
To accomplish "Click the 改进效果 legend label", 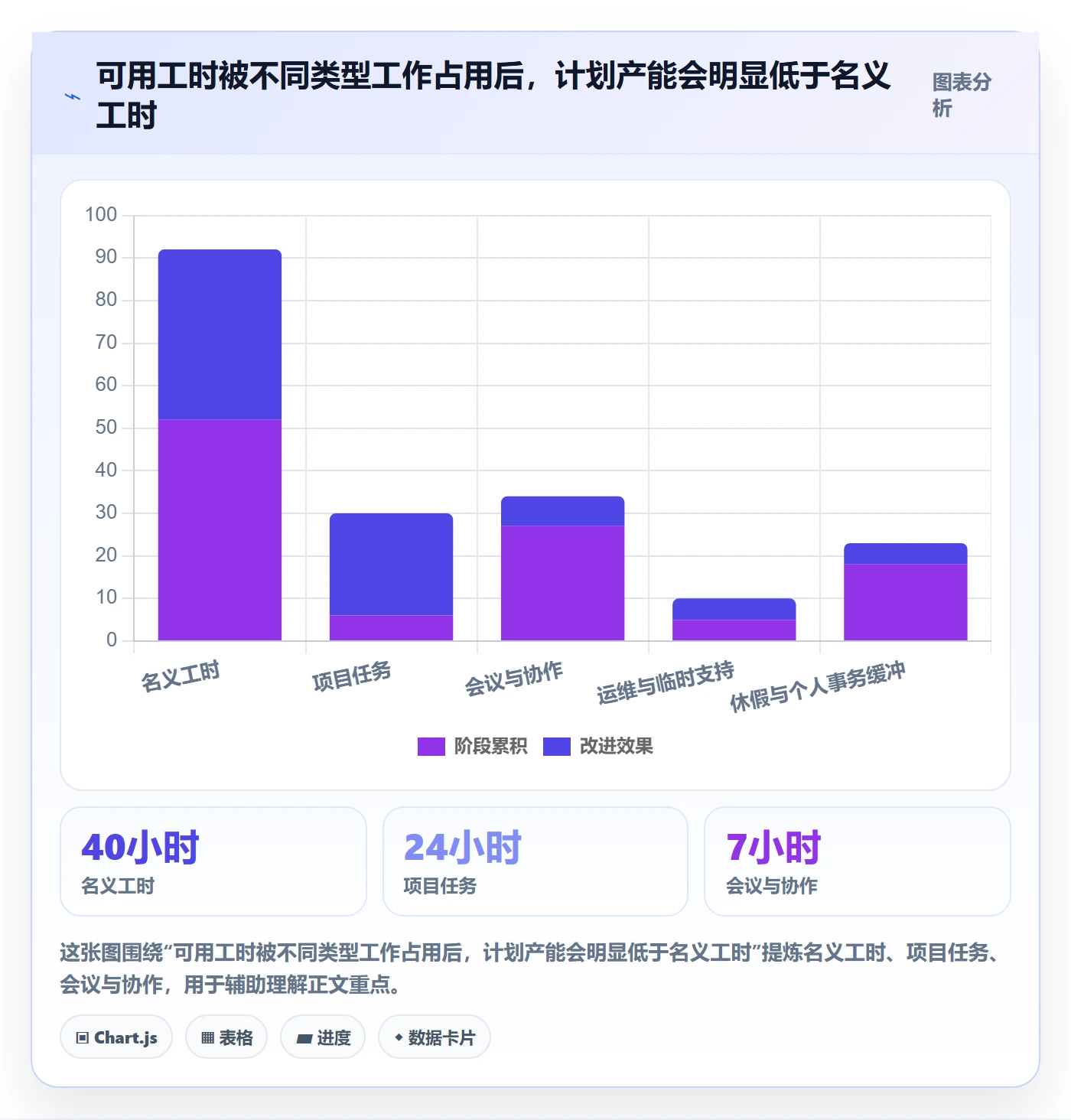I will coord(616,747).
